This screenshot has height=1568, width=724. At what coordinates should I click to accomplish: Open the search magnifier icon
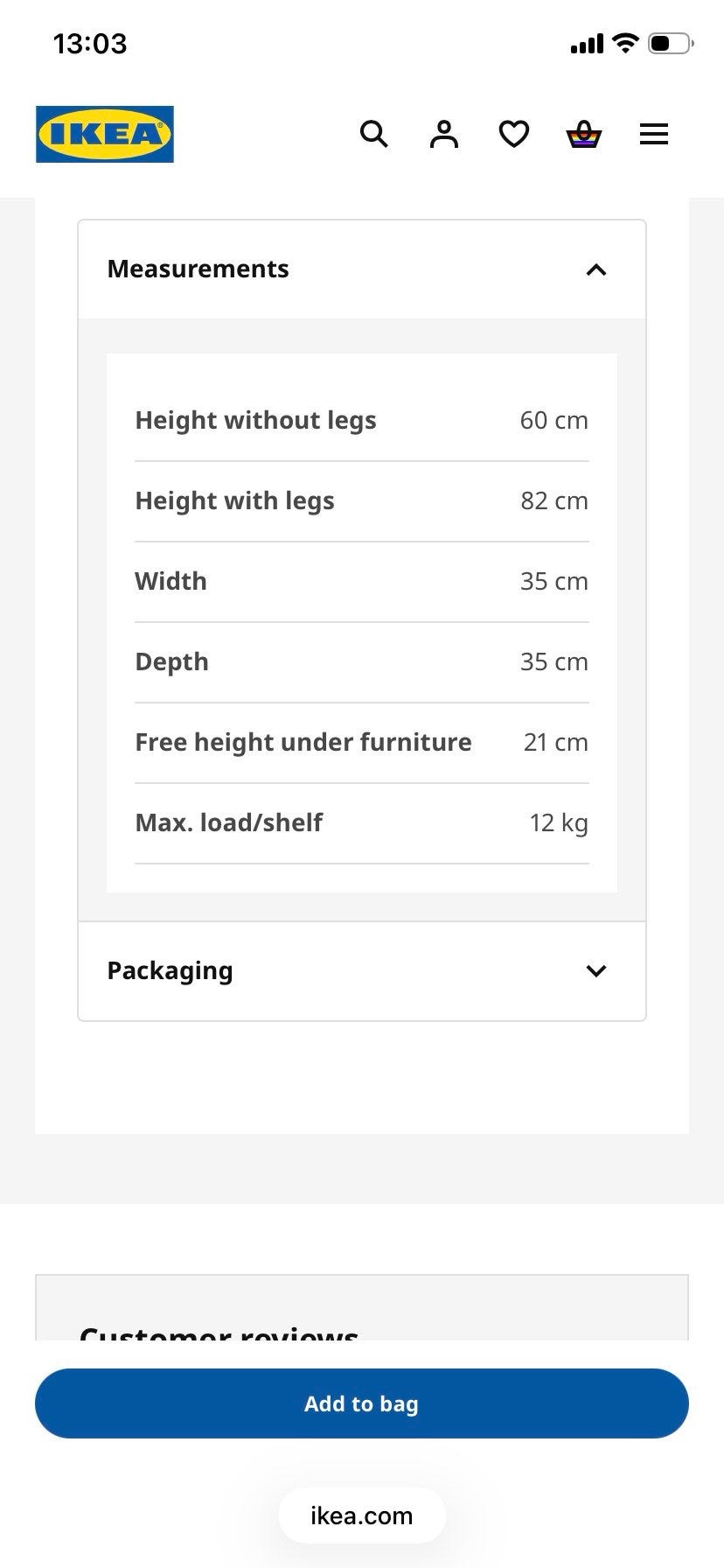pyautogui.click(x=374, y=134)
